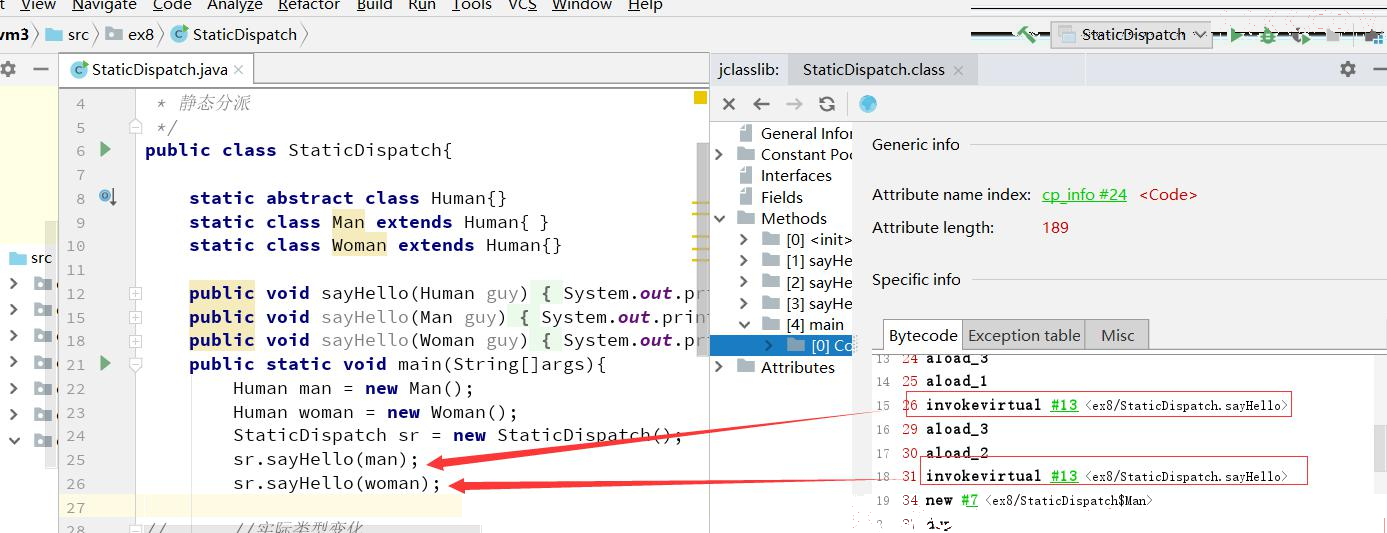
Task: Expand folded sayHello(Man) method on line 15
Action: click(x=135, y=317)
